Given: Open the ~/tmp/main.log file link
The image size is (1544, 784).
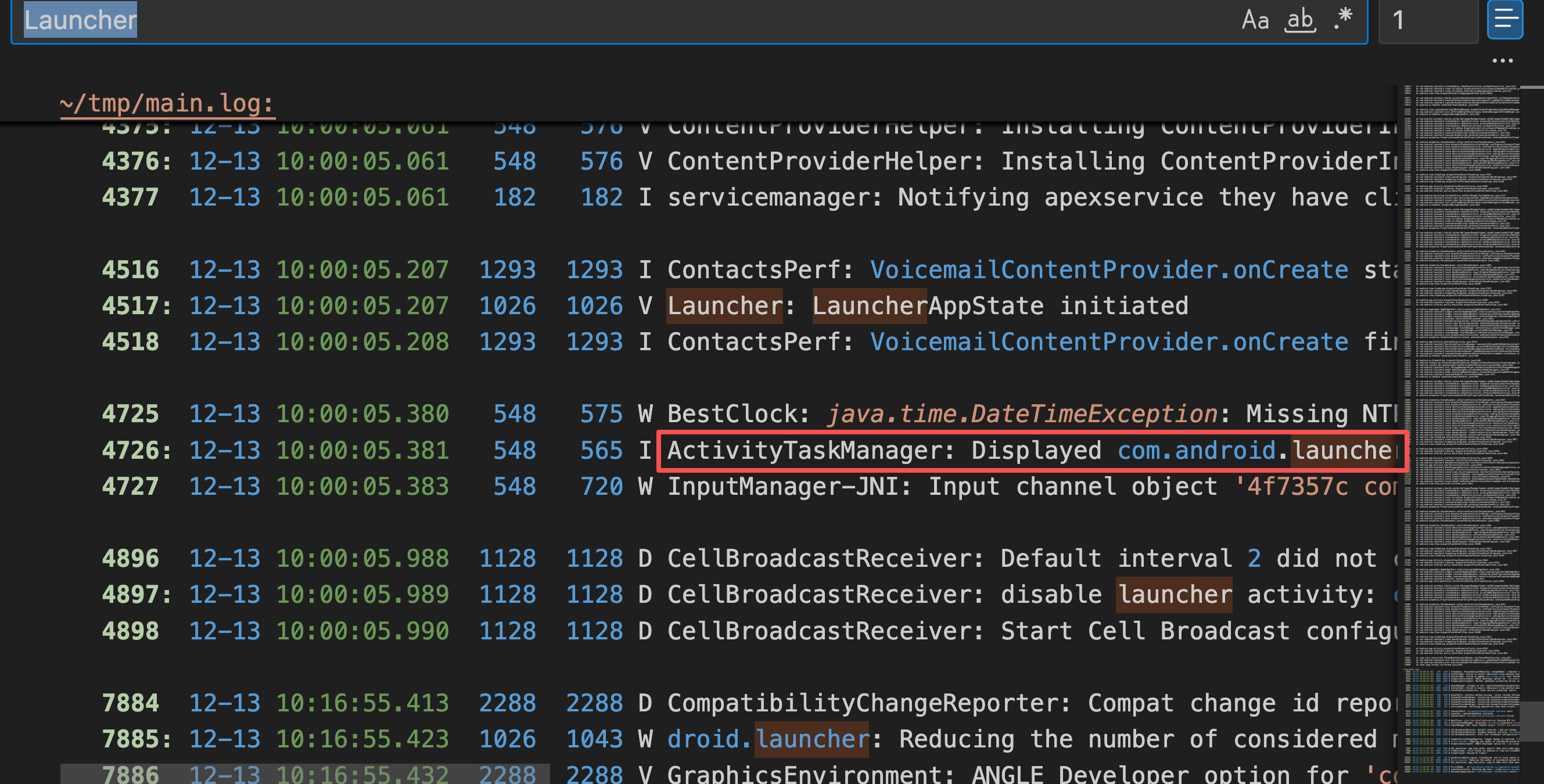Looking at the screenshot, I should click(167, 104).
